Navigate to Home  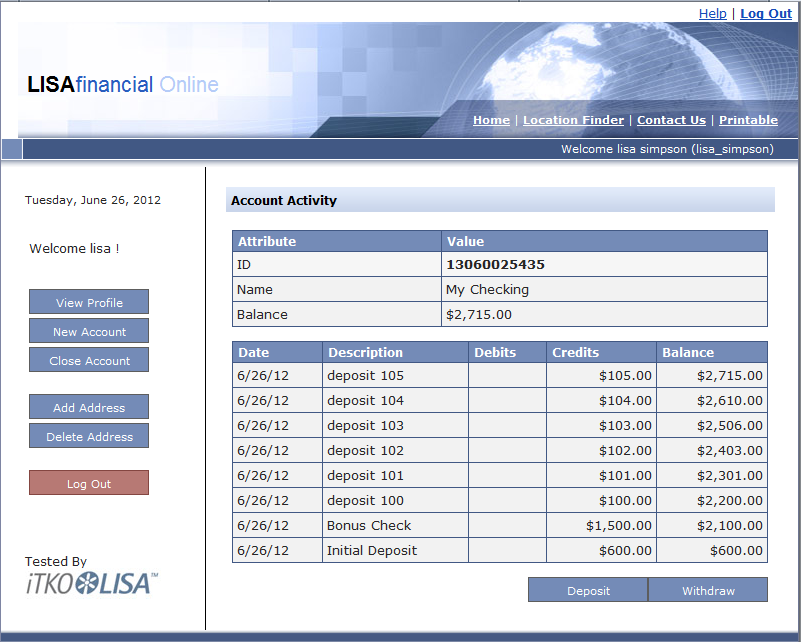(491, 119)
